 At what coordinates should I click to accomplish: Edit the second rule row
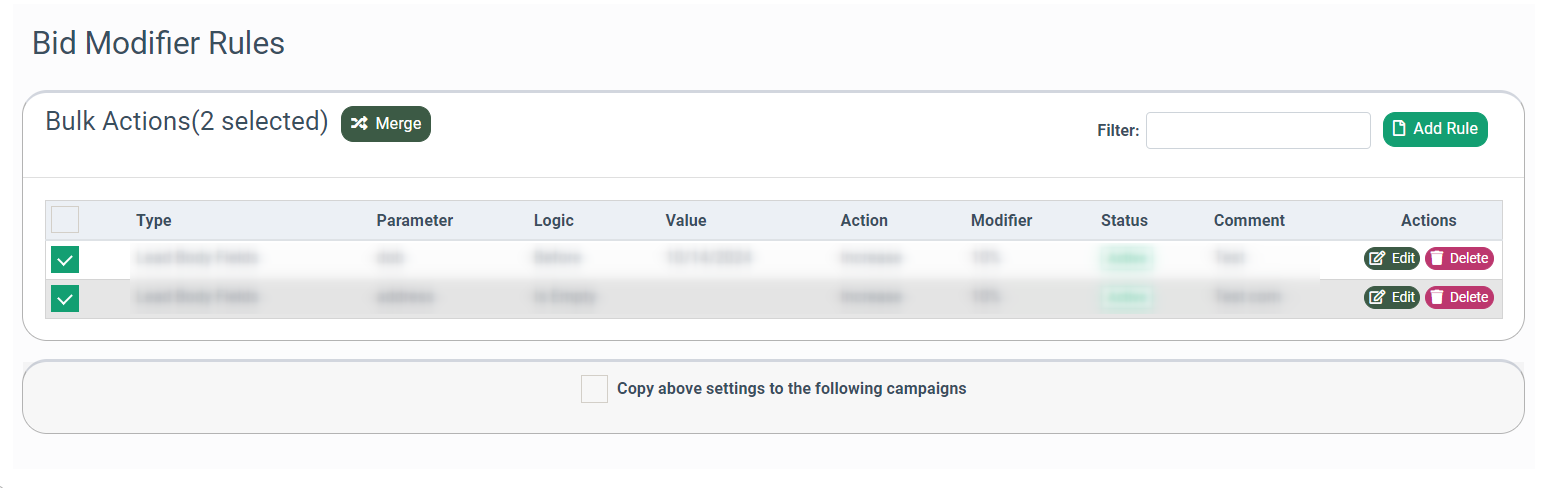[x=1391, y=297]
